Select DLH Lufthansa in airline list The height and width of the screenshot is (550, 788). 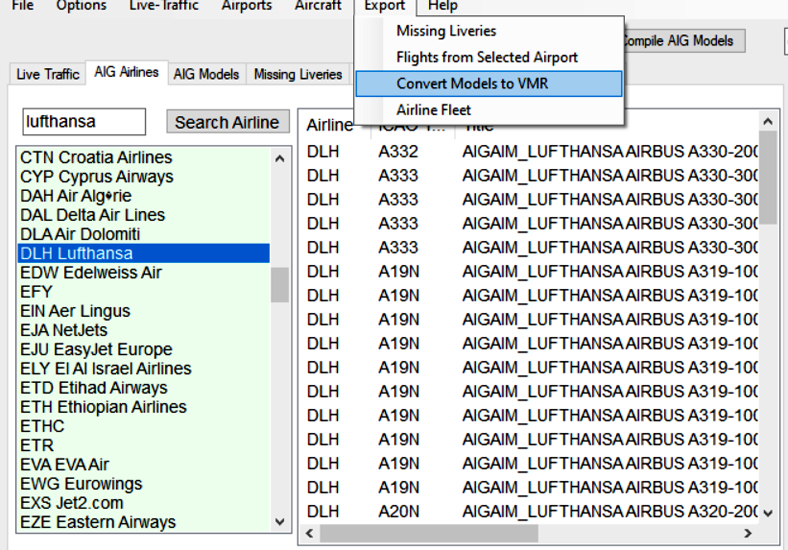(x=144, y=253)
